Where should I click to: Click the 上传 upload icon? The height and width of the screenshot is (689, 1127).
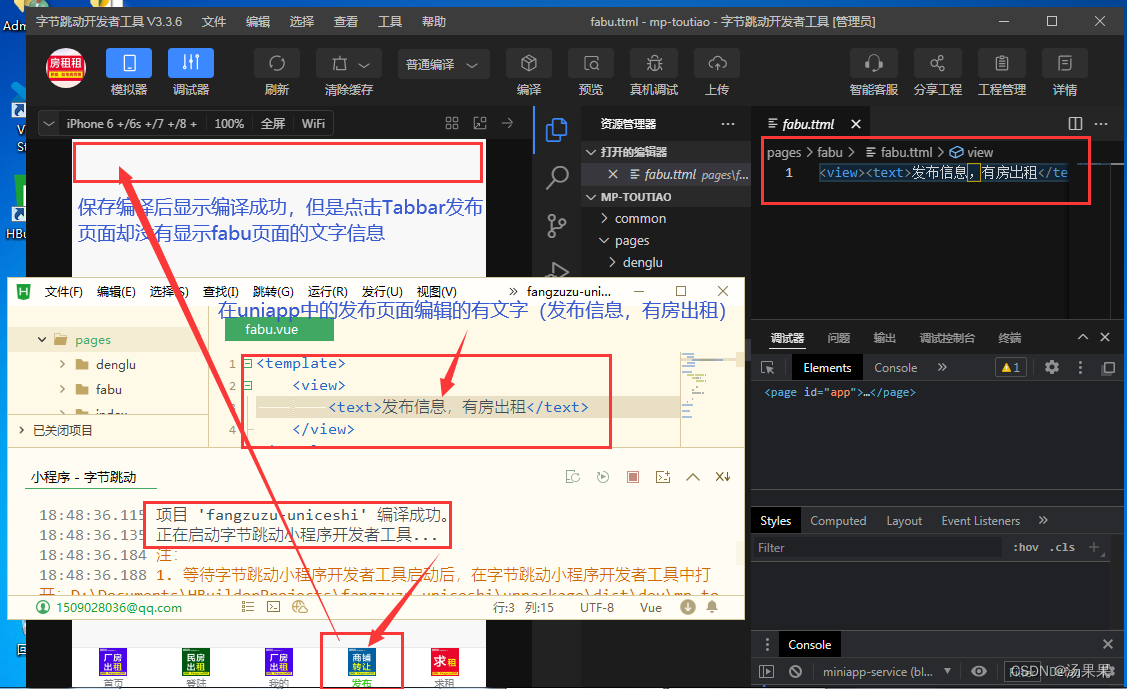point(717,63)
